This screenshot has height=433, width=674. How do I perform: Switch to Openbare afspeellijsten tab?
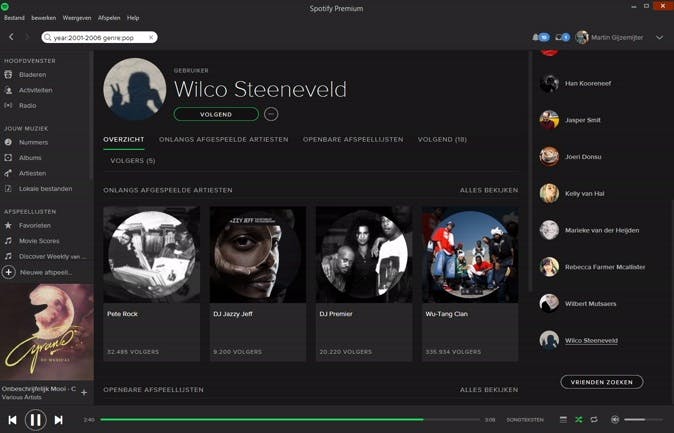[353, 140]
